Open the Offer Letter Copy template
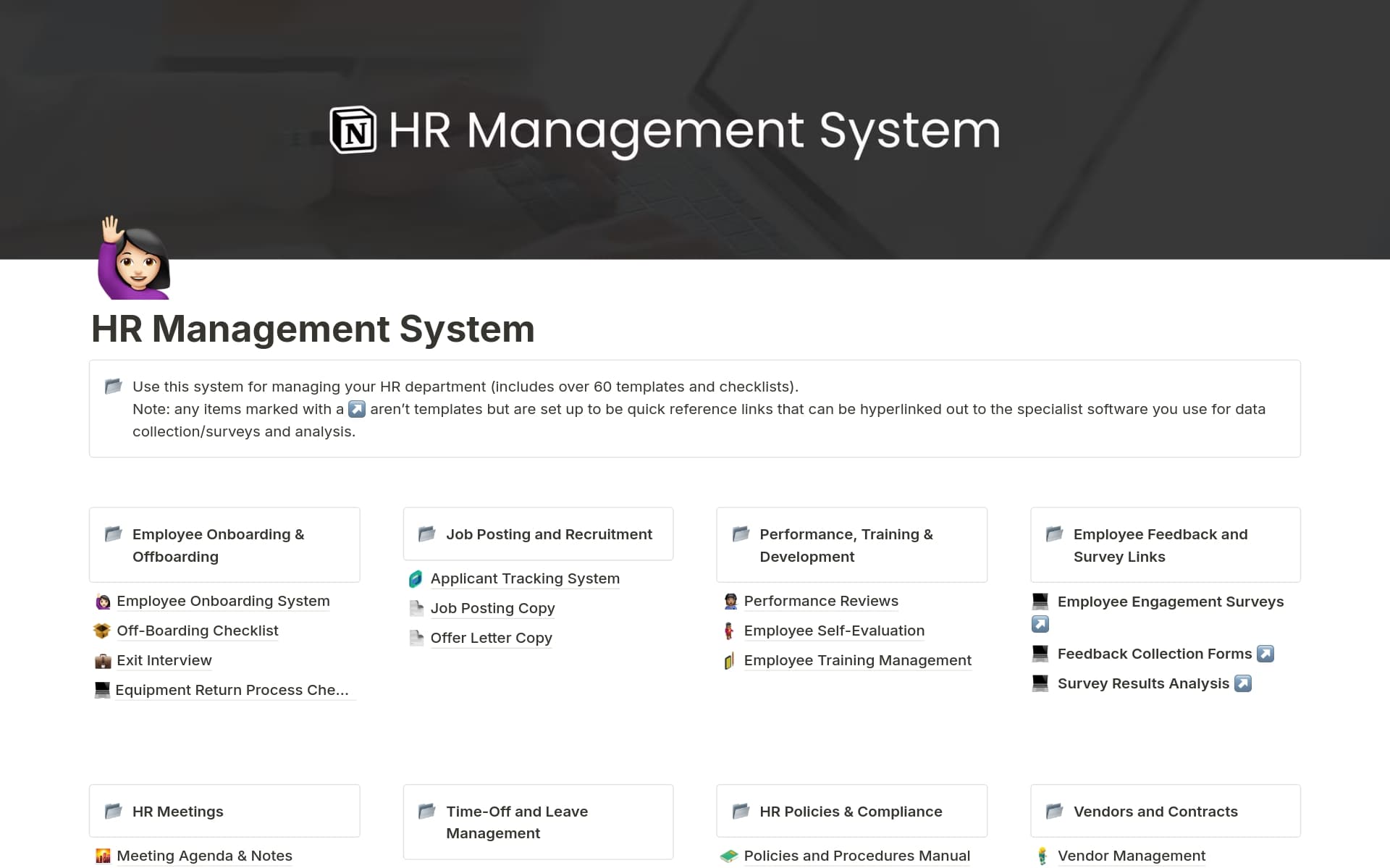The image size is (1390, 868). tap(491, 638)
